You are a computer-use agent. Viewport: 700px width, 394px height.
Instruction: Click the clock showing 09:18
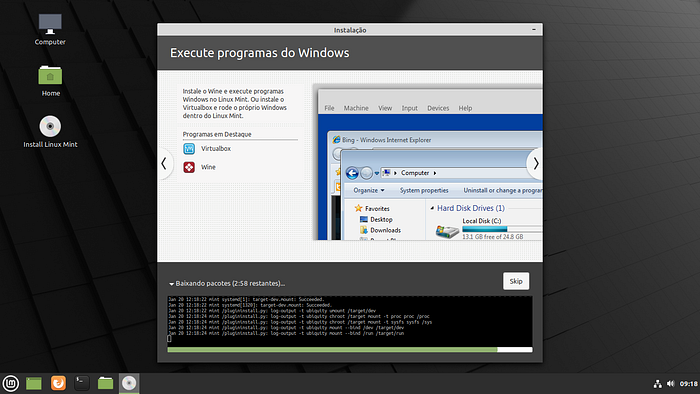tap(688, 384)
